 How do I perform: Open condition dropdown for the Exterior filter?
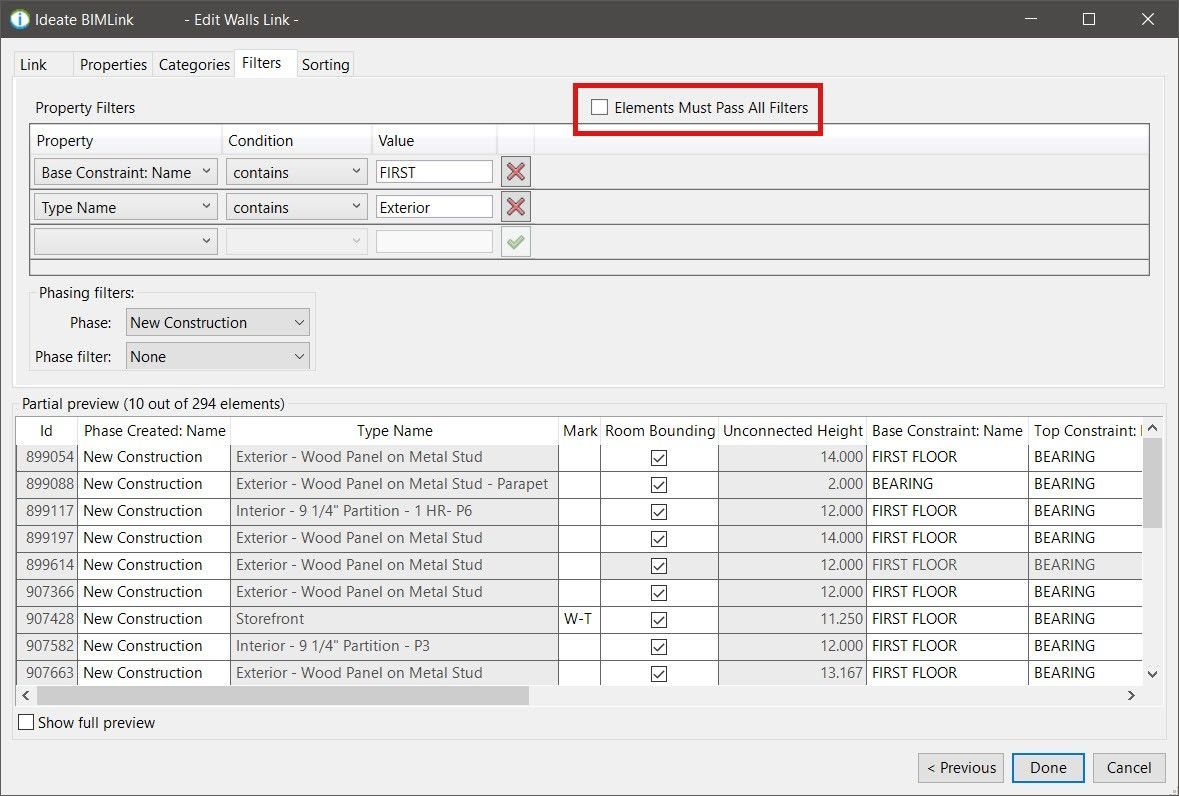pos(296,207)
